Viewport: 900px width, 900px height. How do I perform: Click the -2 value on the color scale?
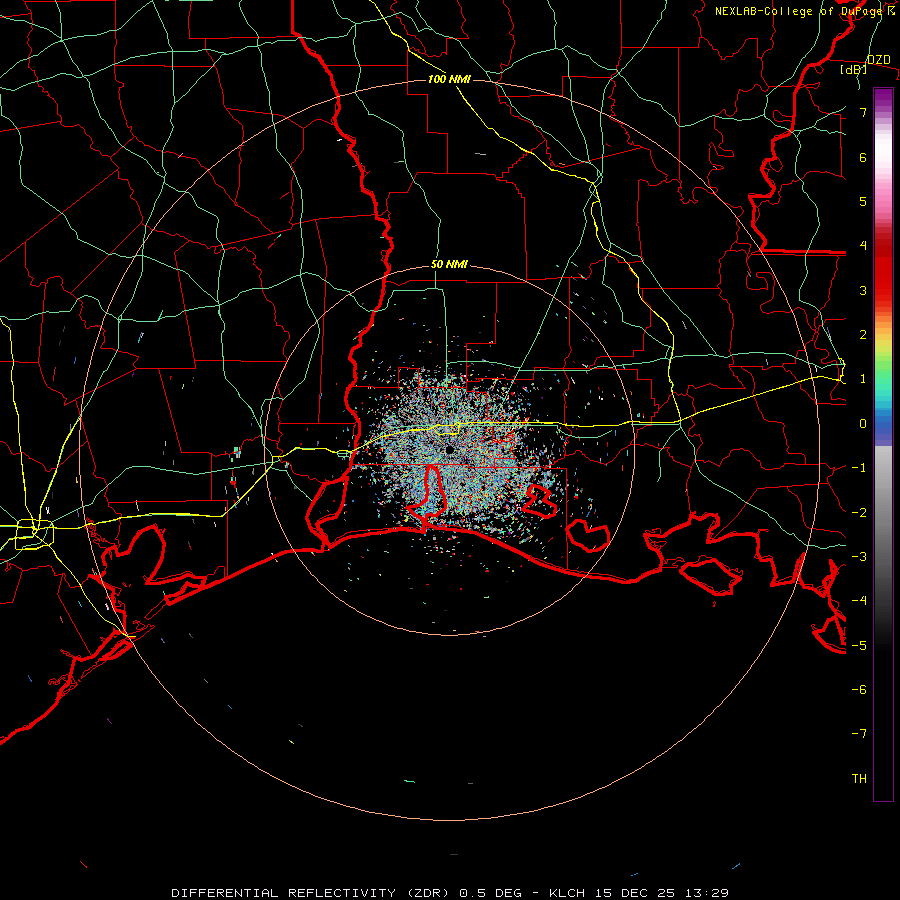coord(859,513)
